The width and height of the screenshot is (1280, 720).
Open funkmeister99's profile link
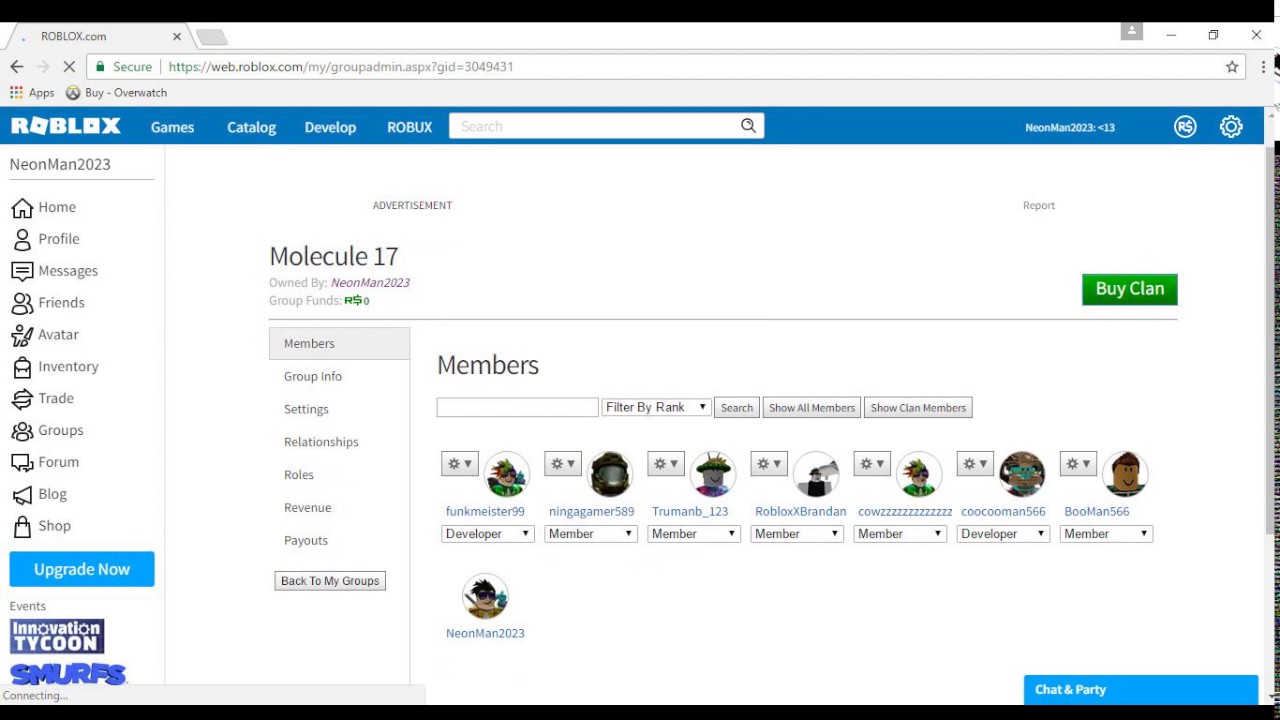pyautogui.click(x=485, y=511)
